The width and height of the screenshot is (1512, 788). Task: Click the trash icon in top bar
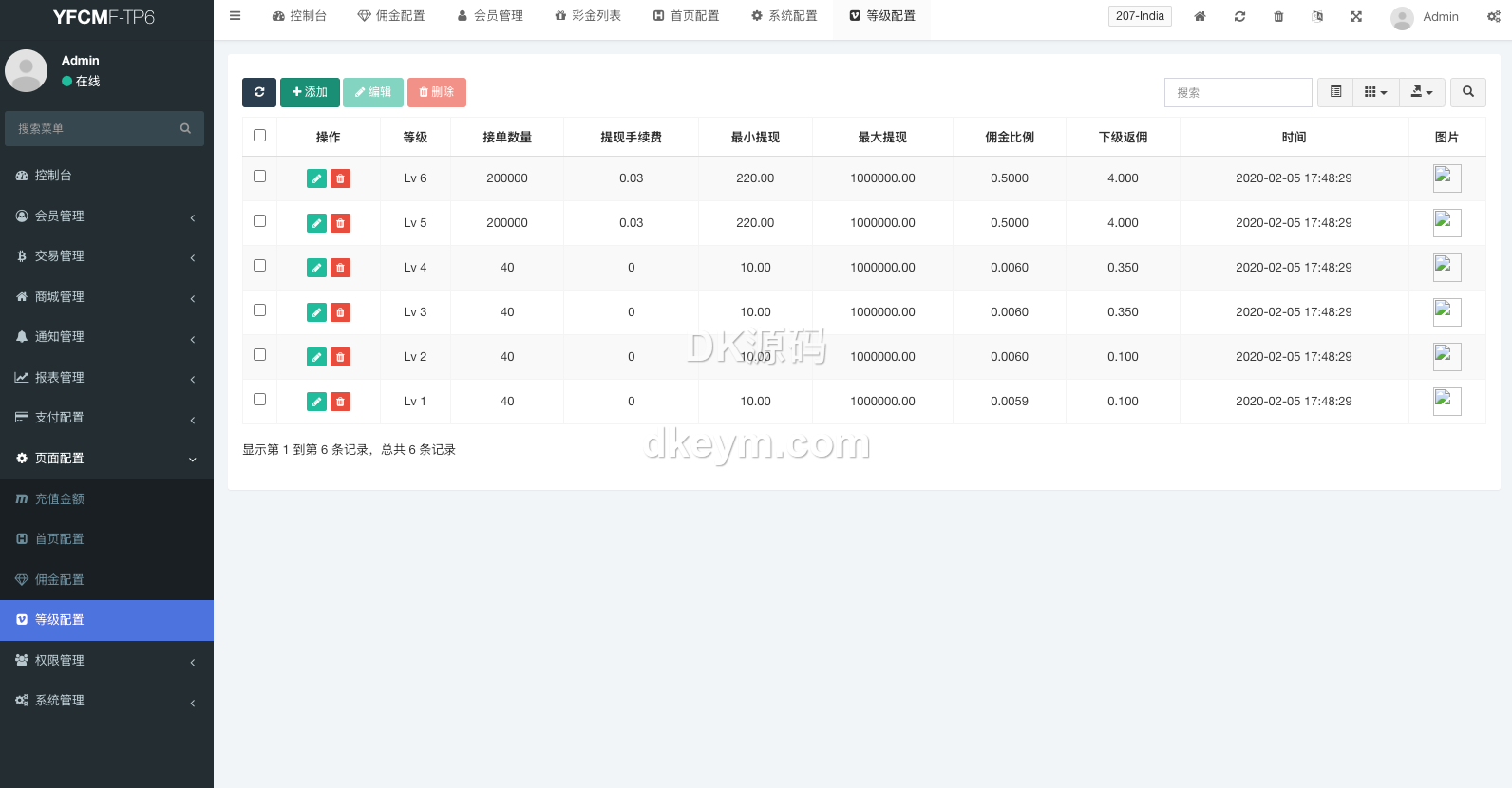[x=1278, y=16]
